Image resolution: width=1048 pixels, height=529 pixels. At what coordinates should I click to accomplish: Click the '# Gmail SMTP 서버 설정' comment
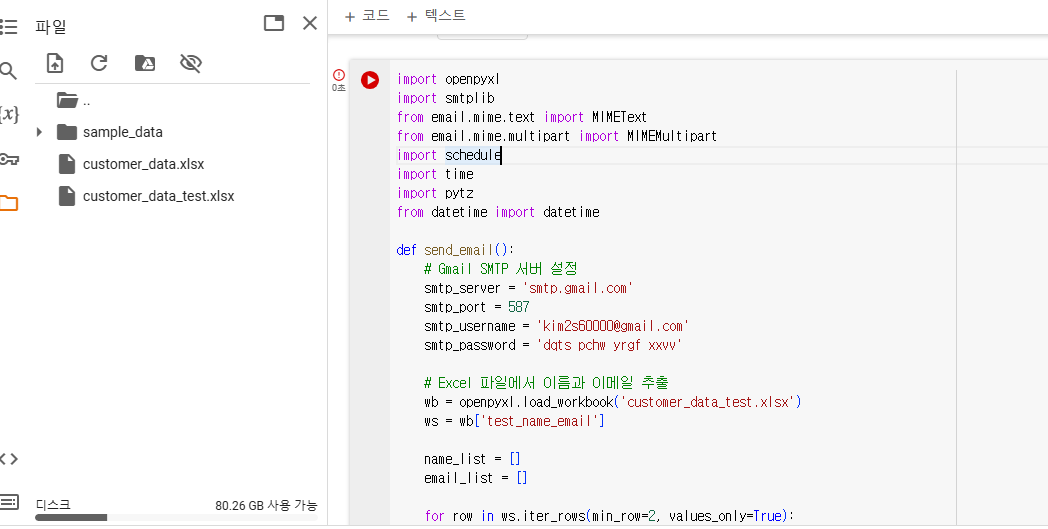point(501,269)
